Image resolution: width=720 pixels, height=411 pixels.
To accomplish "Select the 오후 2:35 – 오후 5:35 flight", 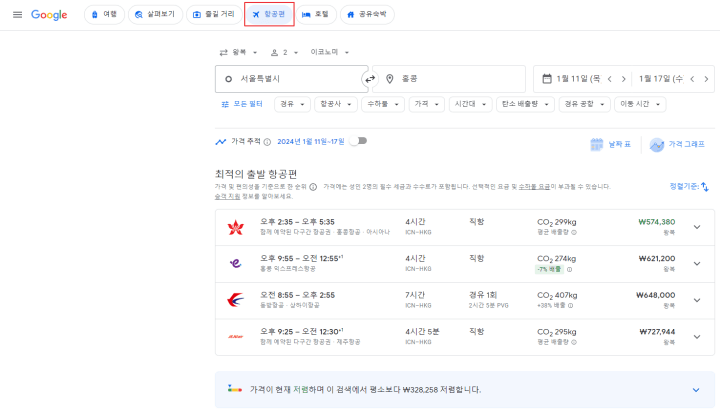I will [465, 227].
